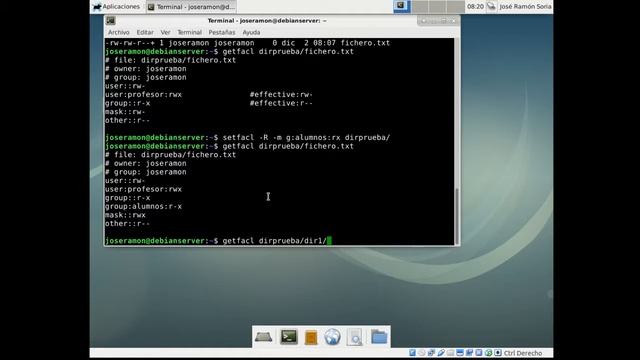Open the blue home folder dock icon

coord(379,337)
